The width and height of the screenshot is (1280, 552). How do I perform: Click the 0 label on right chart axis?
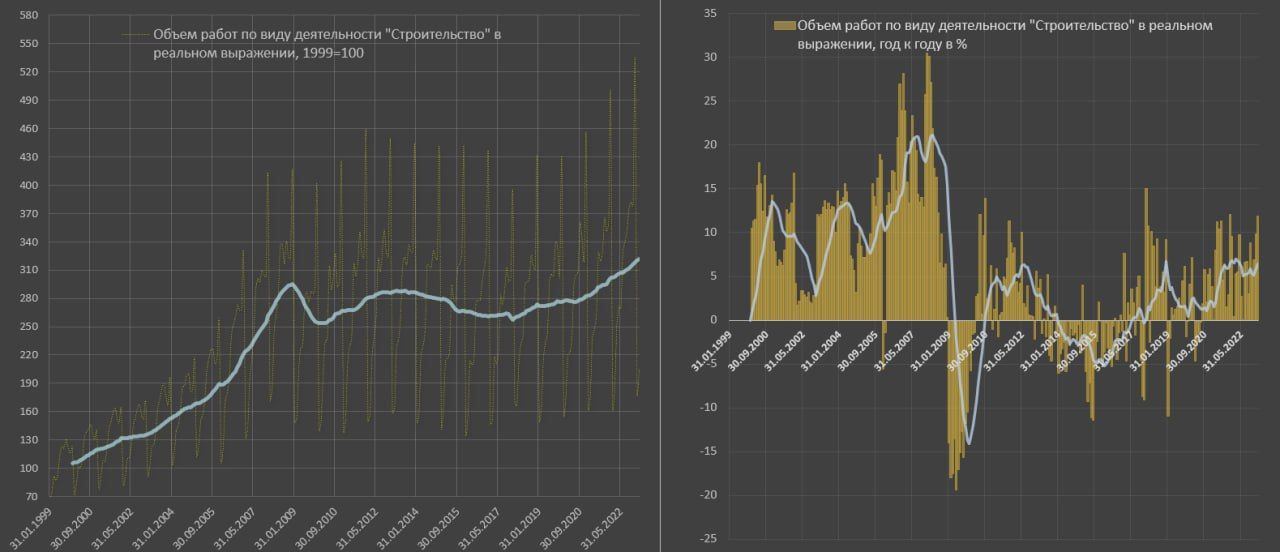(714, 320)
